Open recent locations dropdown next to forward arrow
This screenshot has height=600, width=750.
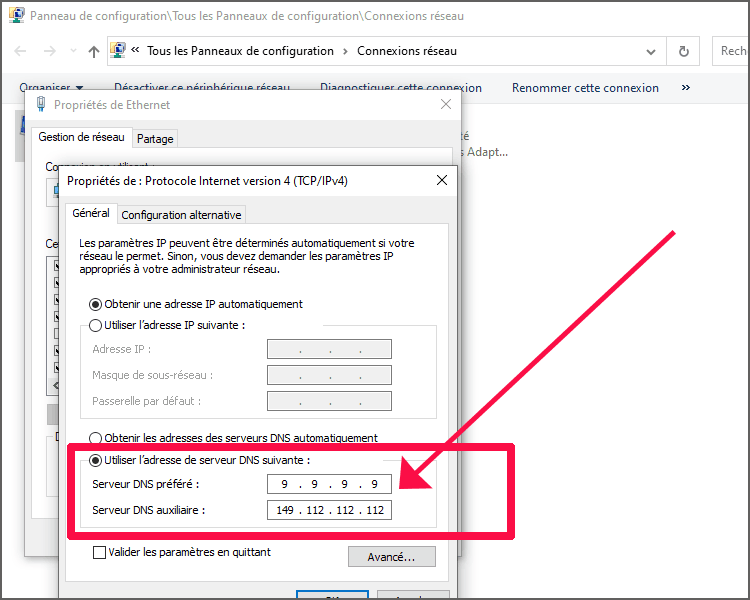(73, 51)
